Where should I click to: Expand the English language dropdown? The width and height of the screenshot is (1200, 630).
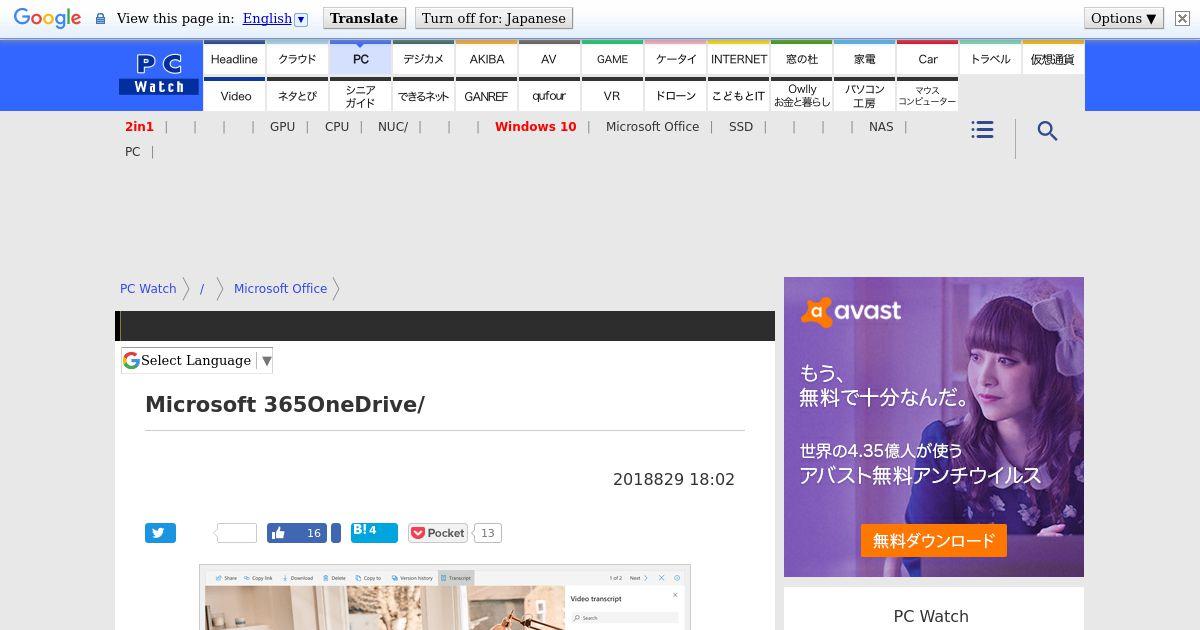pos(300,19)
